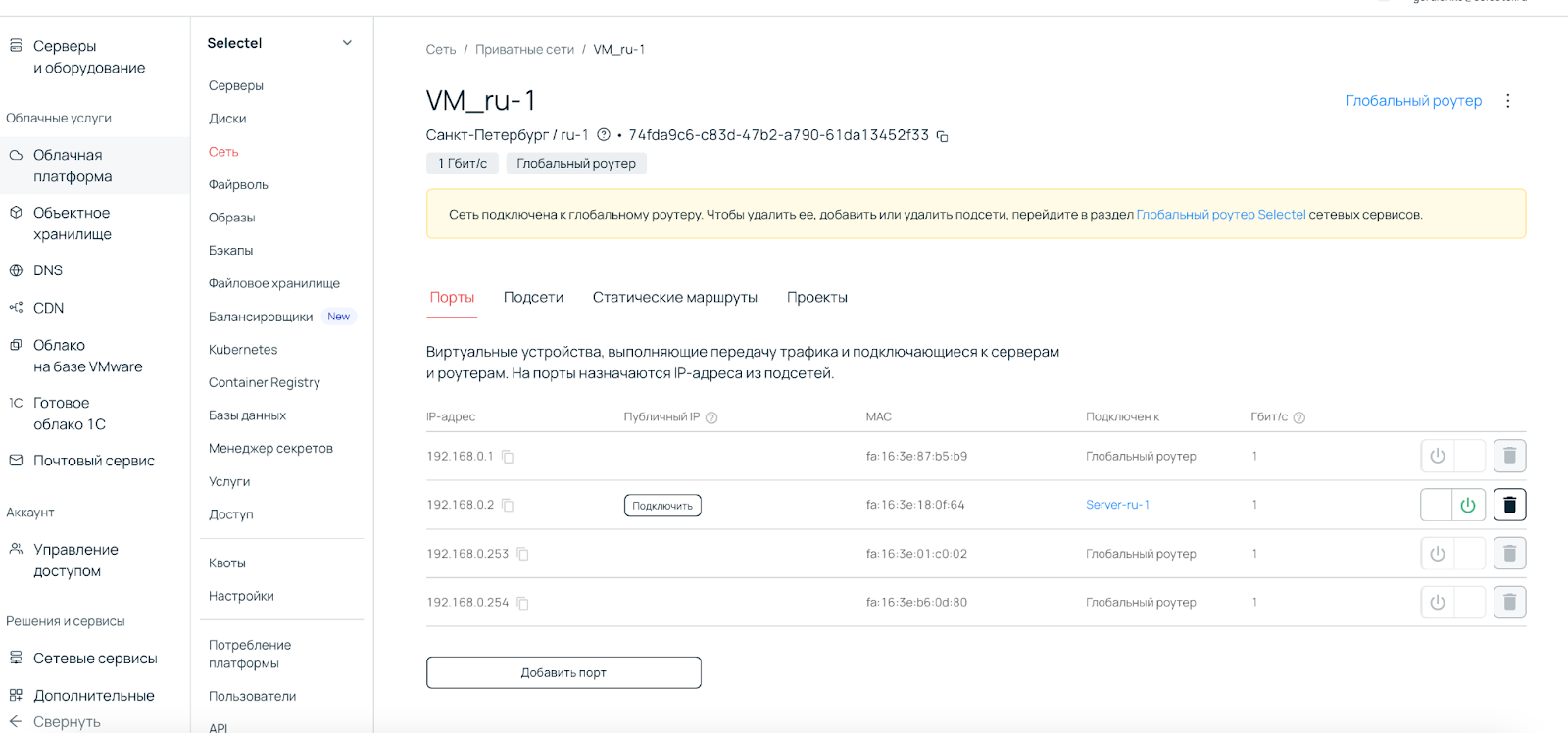
Task: Click MAC address fa:16:3e:18:0f:64
Action: coord(915,505)
